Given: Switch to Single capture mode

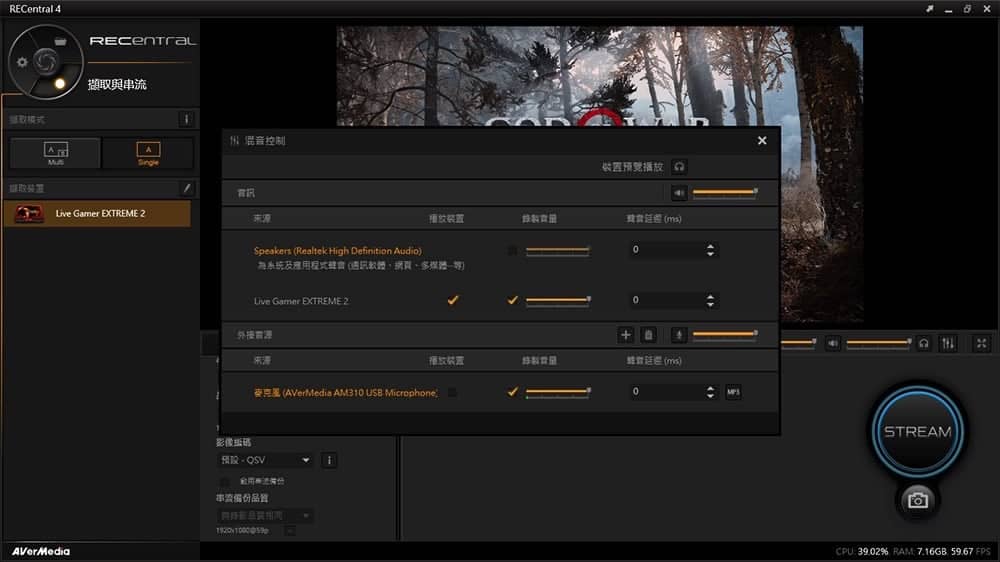Looking at the screenshot, I should pyautogui.click(x=148, y=153).
